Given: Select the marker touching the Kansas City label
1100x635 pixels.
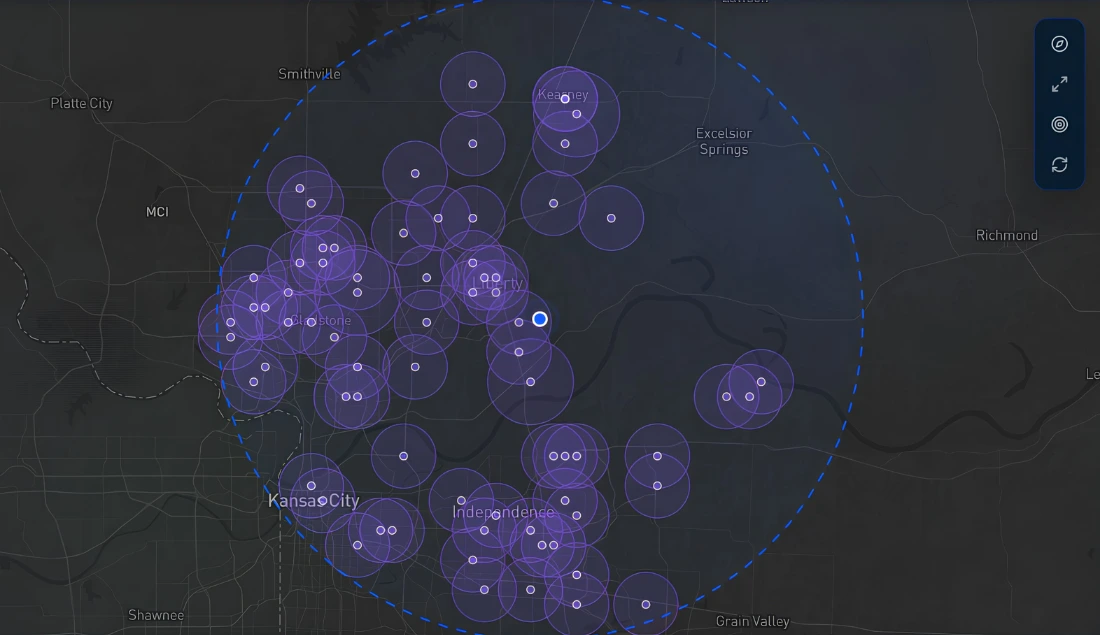Looking at the screenshot, I should pyautogui.click(x=323, y=500).
